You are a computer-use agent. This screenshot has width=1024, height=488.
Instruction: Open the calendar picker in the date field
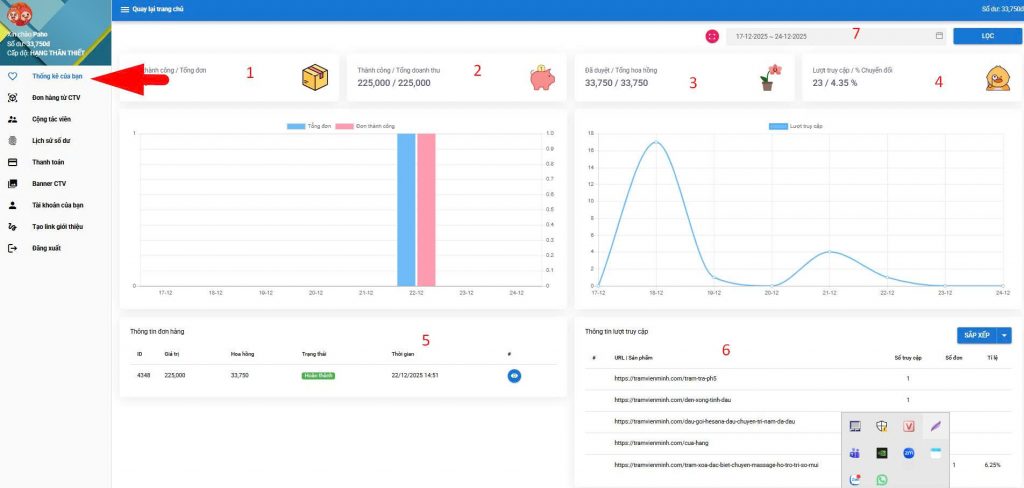click(938, 36)
